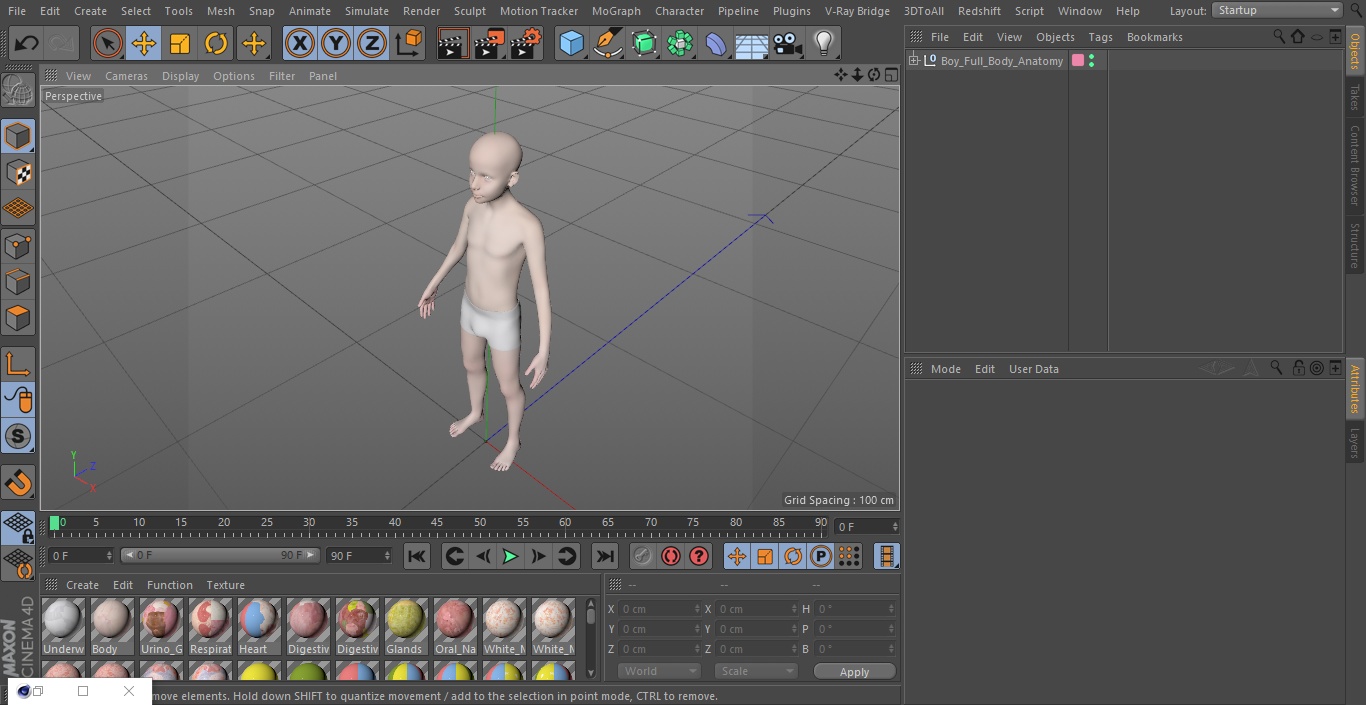Open the Scale mode dropdown
The width and height of the screenshot is (1366, 705).
(x=756, y=671)
